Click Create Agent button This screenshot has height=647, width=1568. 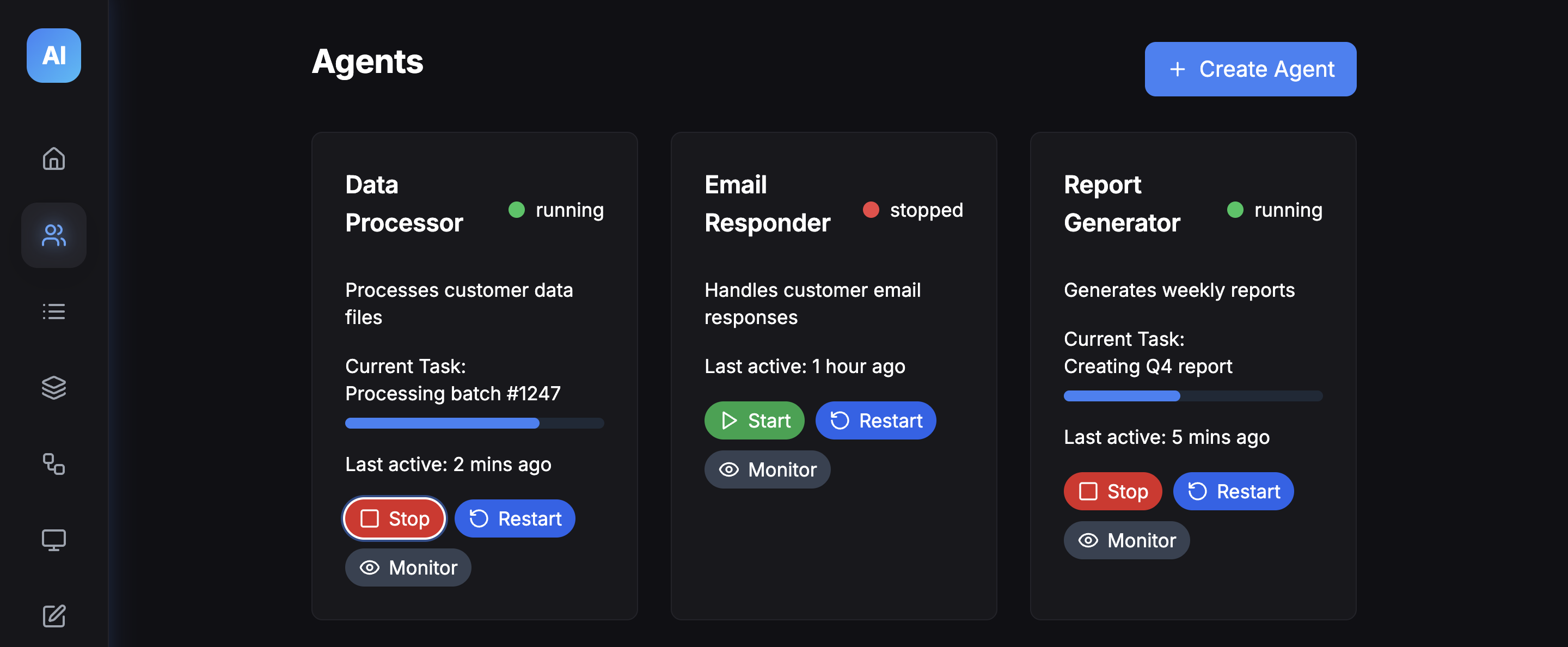click(1250, 69)
